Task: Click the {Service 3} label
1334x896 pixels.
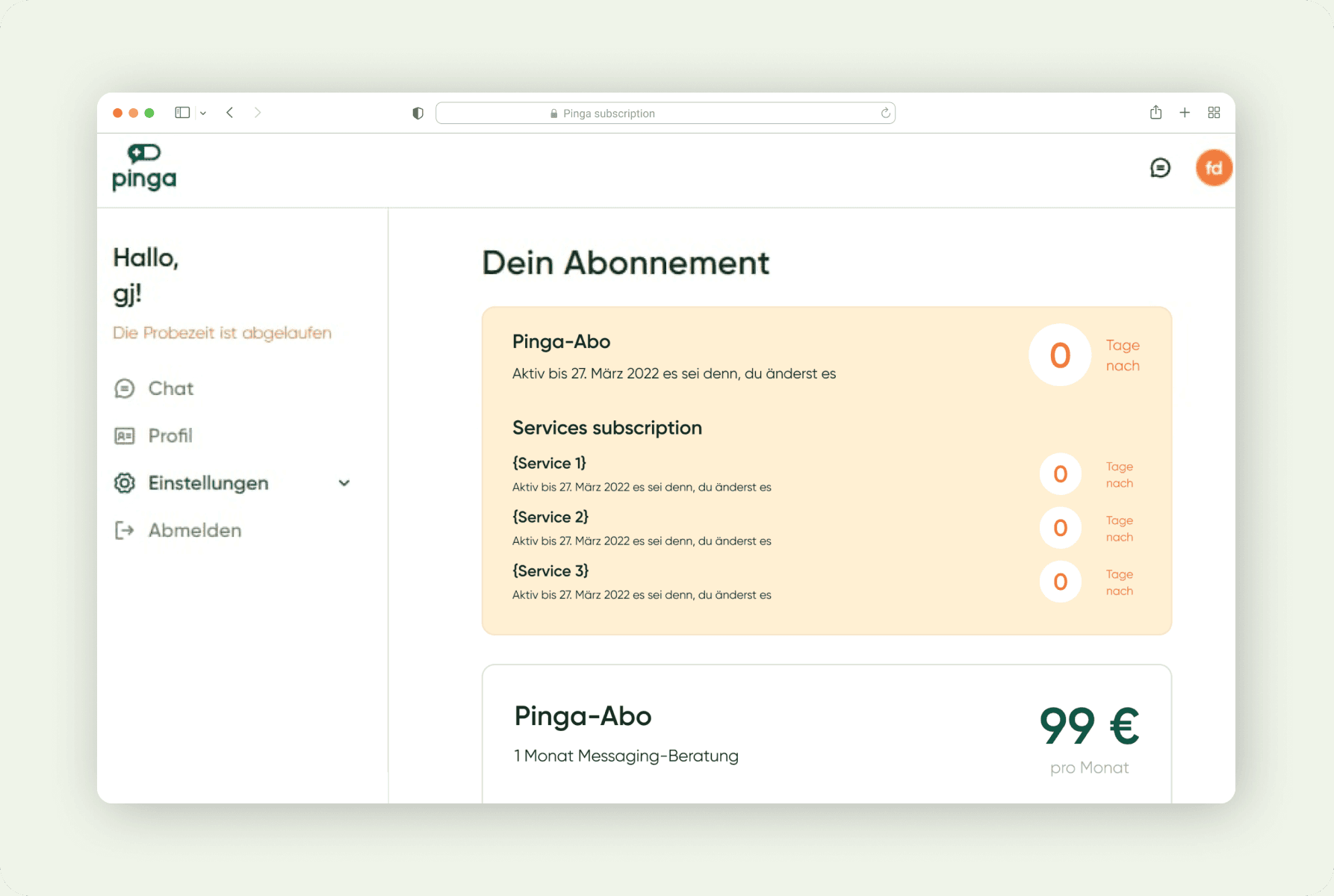Action: tap(550, 571)
